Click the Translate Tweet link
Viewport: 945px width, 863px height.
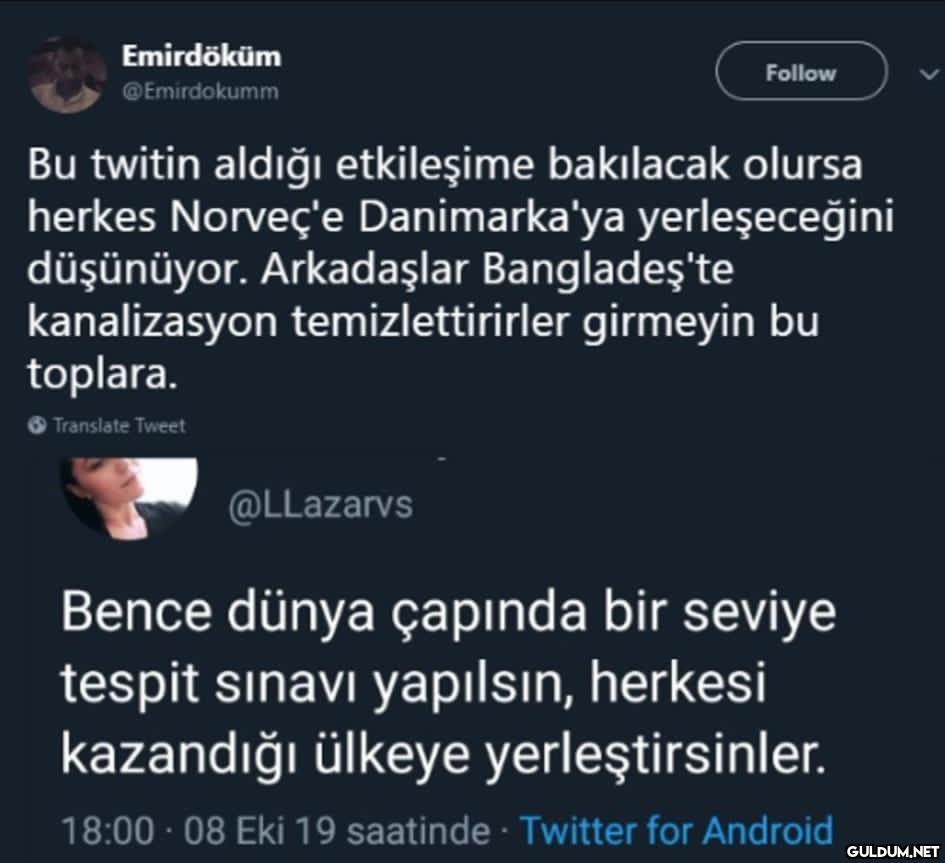click(118, 425)
